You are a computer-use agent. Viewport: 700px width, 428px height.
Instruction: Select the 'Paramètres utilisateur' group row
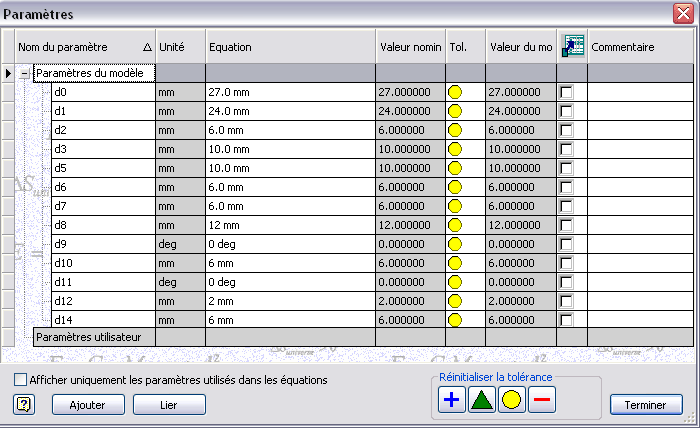pos(88,337)
